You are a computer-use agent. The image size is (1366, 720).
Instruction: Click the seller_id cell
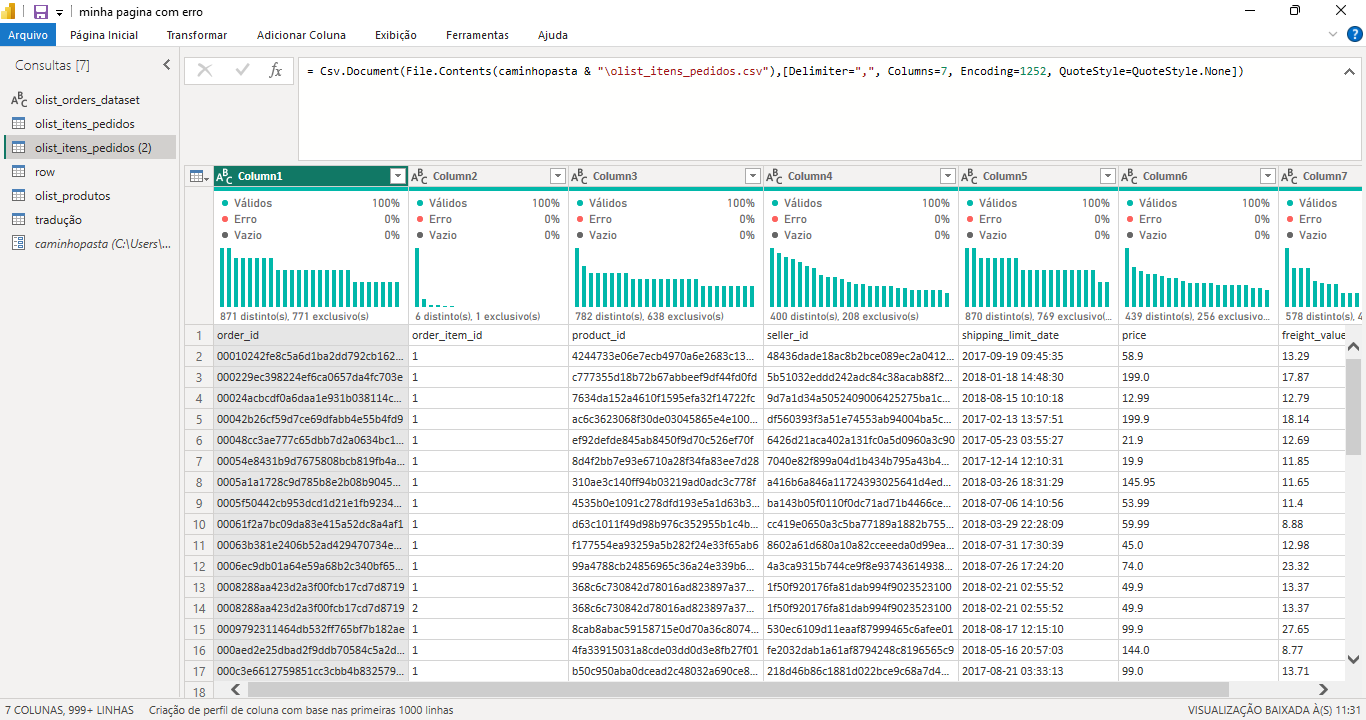(861, 336)
